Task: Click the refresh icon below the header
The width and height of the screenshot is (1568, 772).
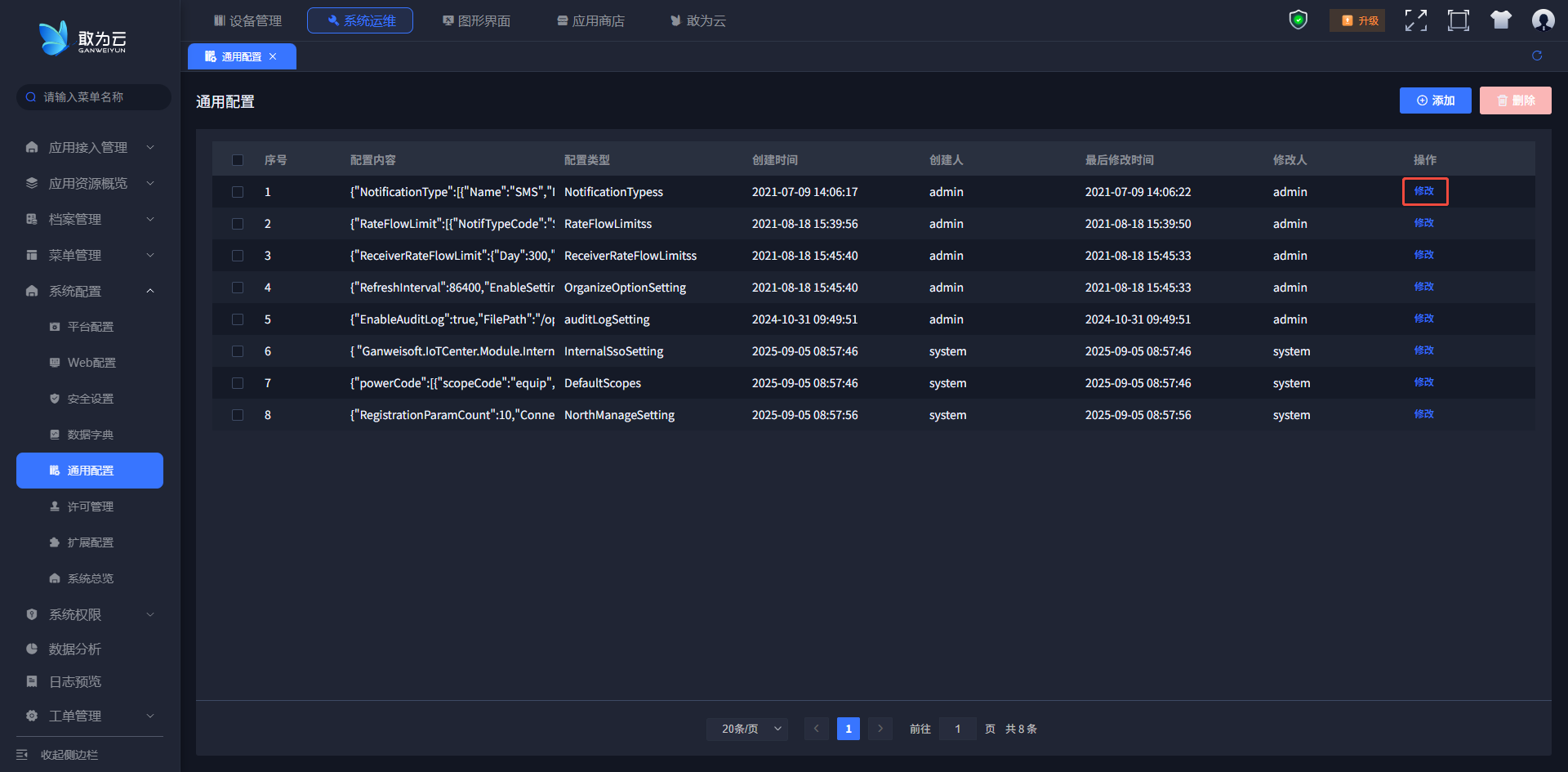Action: click(x=1537, y=56)
